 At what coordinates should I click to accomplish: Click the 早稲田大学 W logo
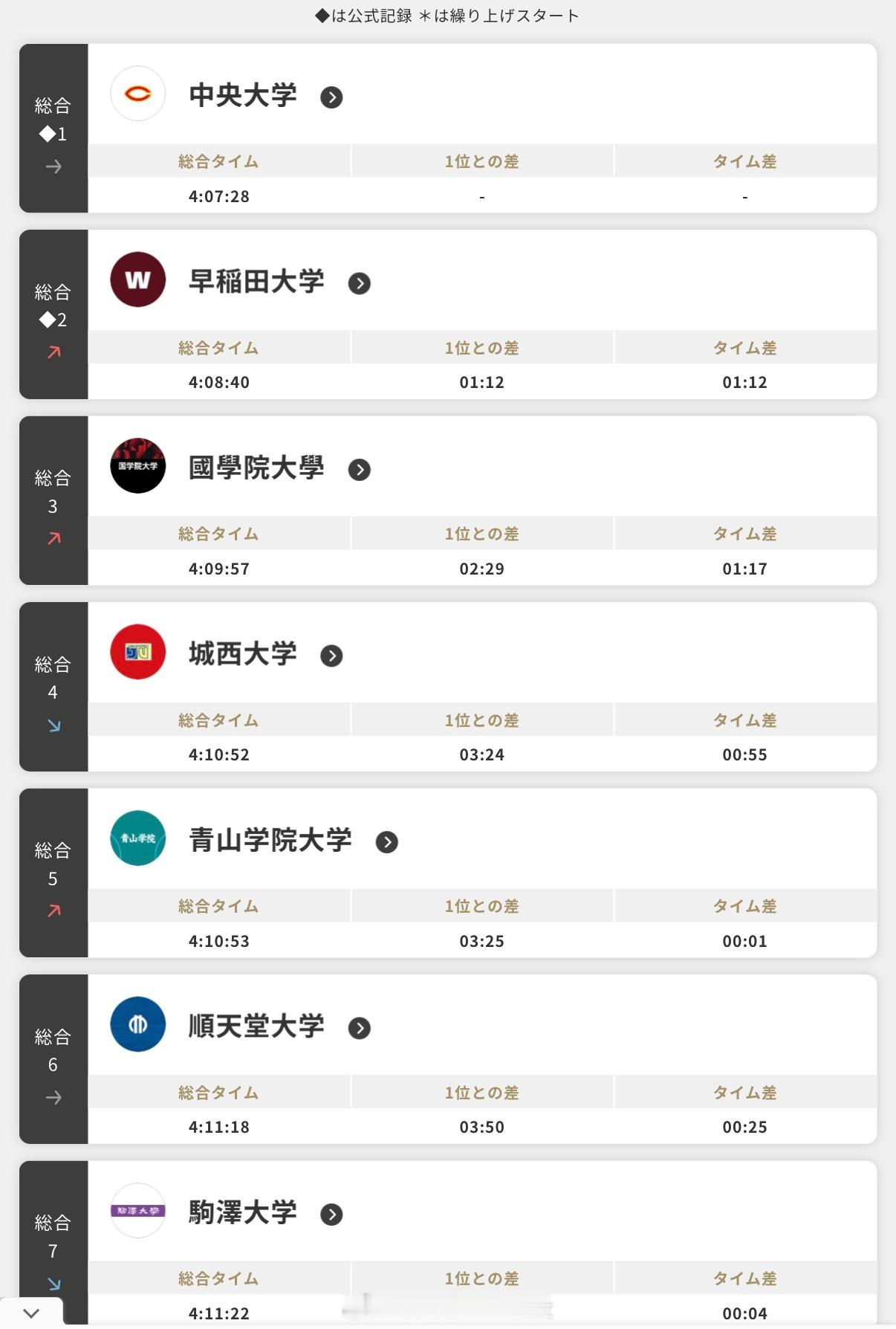point(137,279)
